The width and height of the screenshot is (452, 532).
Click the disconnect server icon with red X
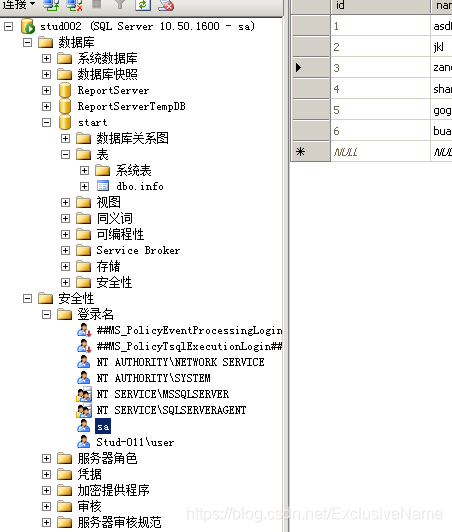point(74,5)
